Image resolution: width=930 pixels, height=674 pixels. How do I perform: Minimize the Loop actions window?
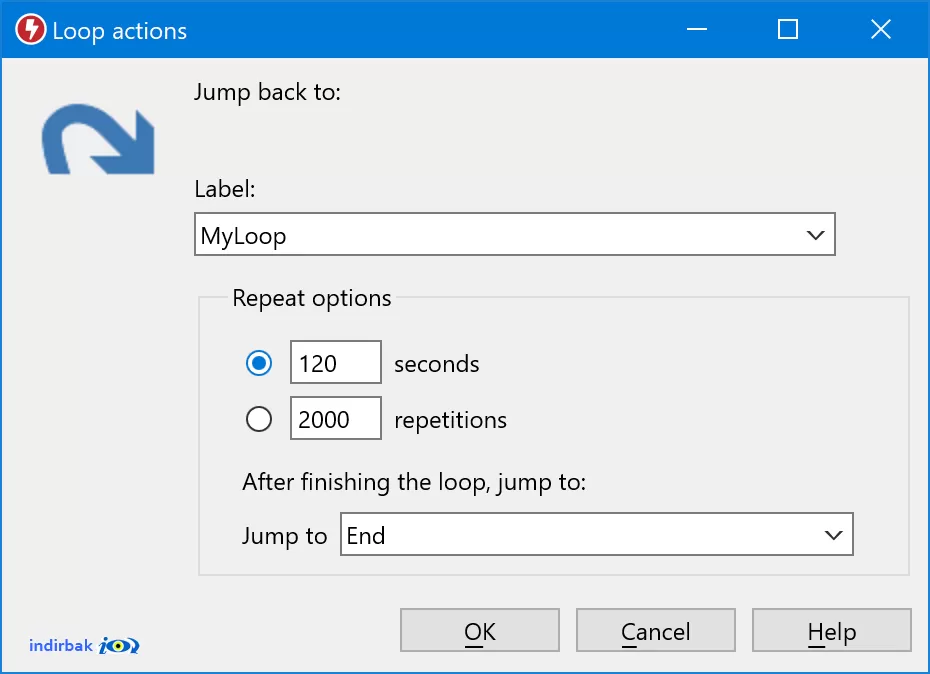coord(697,29)
